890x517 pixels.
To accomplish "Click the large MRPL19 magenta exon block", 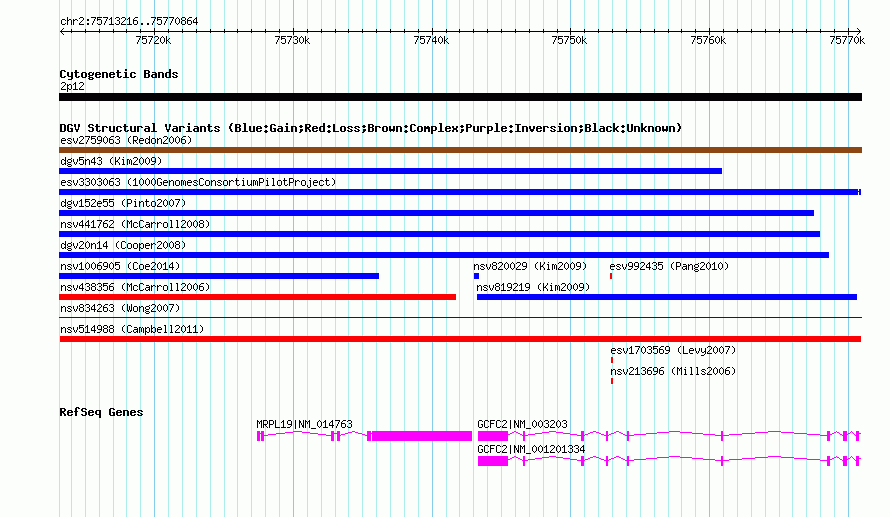I will point(422,436).
